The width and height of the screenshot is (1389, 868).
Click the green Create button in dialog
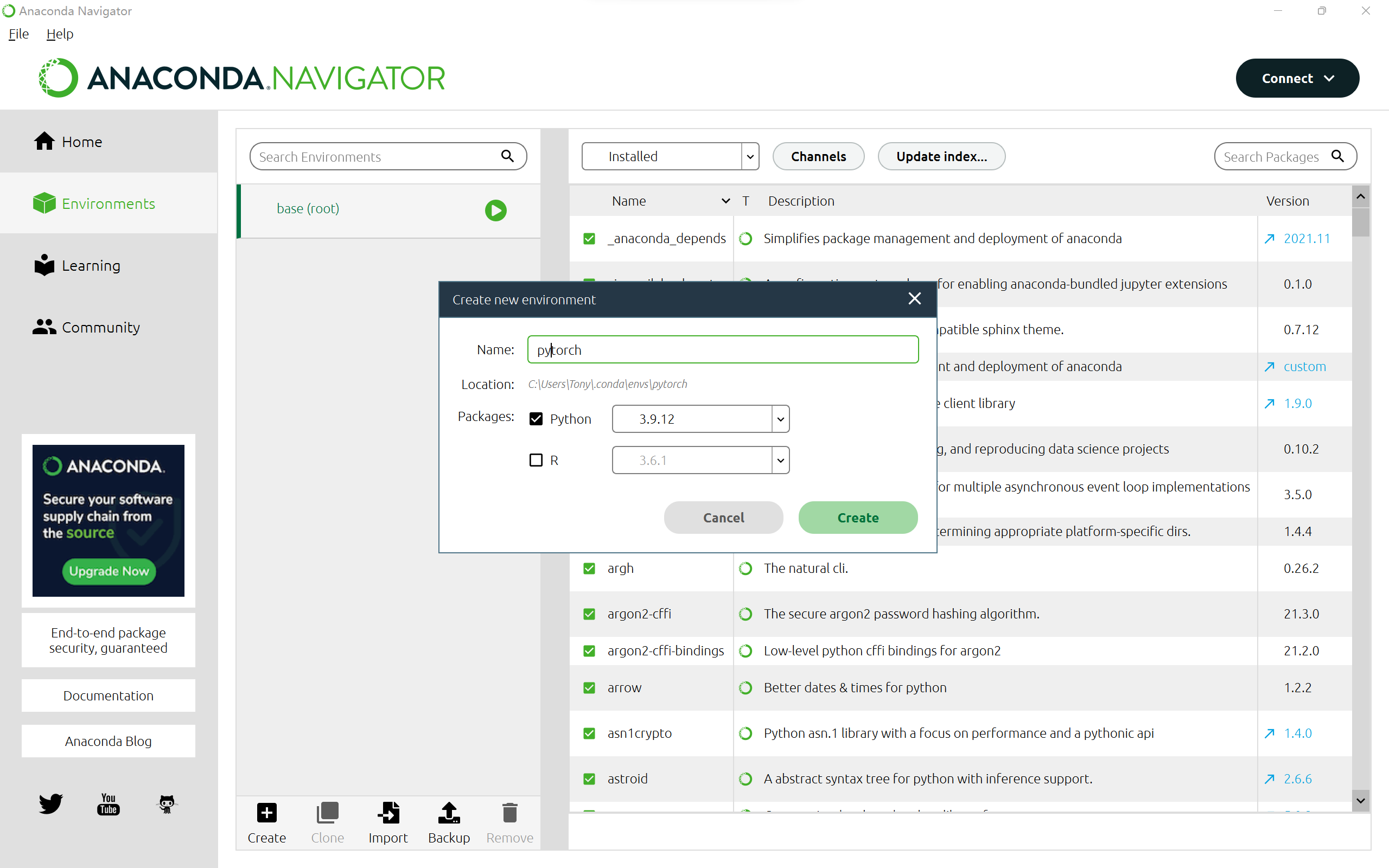[857, 517]
